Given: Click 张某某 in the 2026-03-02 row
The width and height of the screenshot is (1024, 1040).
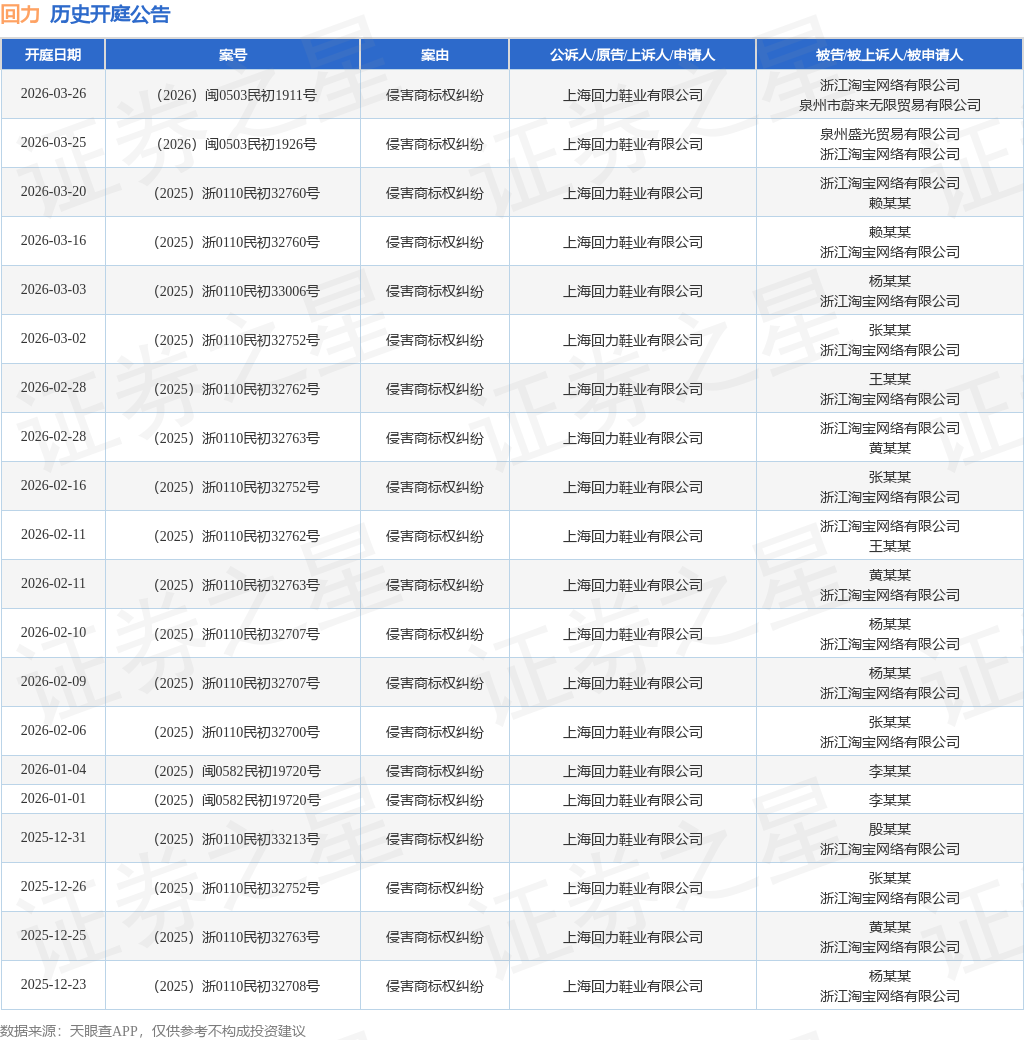Looking at the screenshot, I should [x=889, y=330].
